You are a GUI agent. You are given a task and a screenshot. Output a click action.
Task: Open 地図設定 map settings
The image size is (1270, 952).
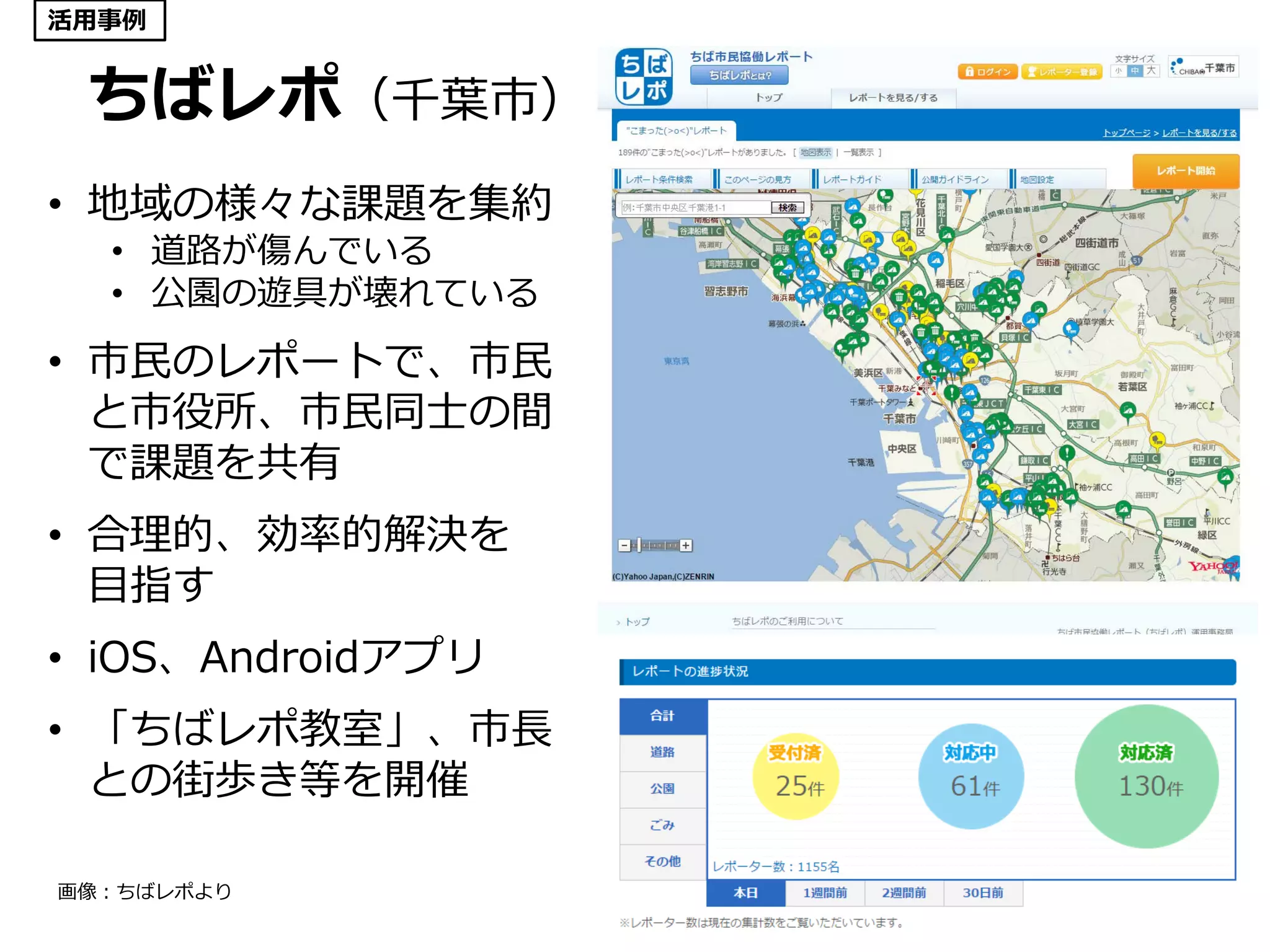pyautogui.click(x=1057, y=179)
